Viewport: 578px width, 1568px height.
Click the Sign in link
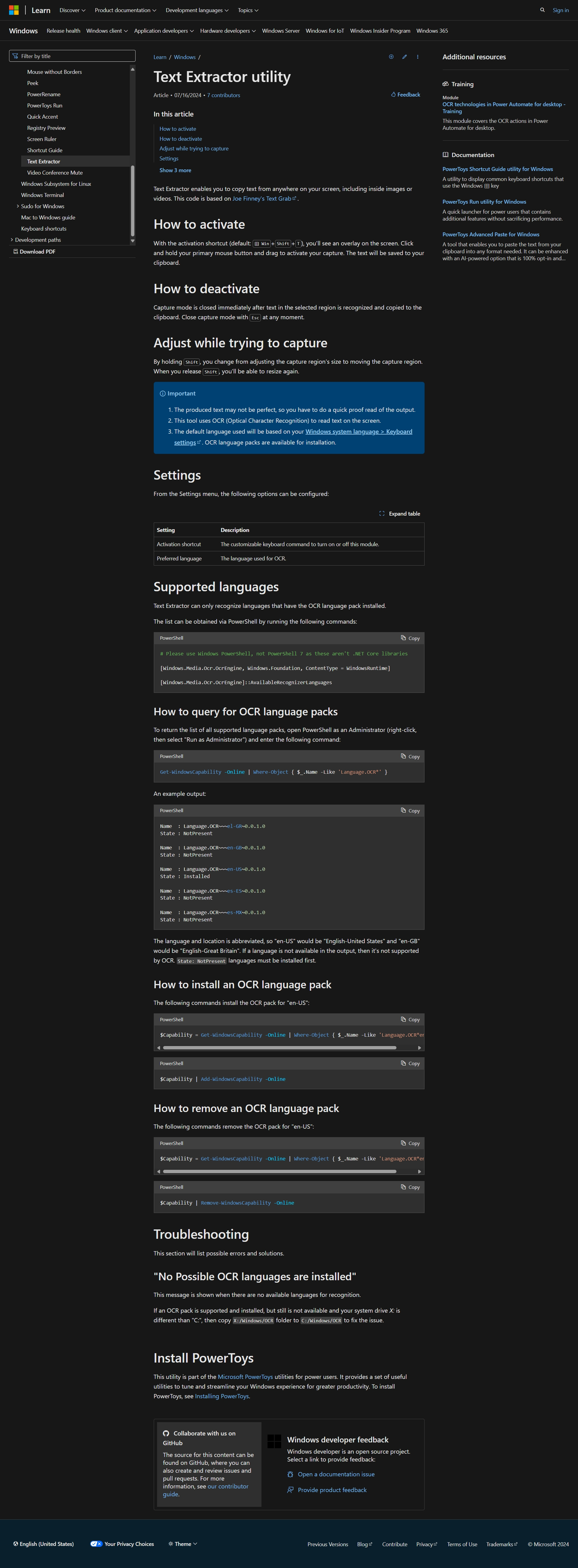[x=560, y=10]
